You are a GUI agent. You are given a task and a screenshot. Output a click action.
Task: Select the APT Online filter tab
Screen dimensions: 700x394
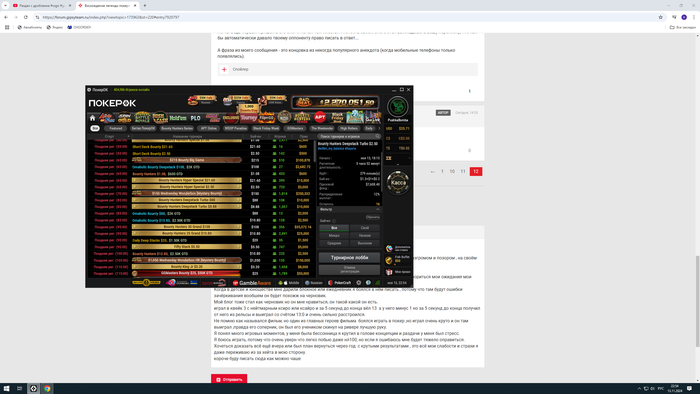pyautogui.click(x=208, y=129)
